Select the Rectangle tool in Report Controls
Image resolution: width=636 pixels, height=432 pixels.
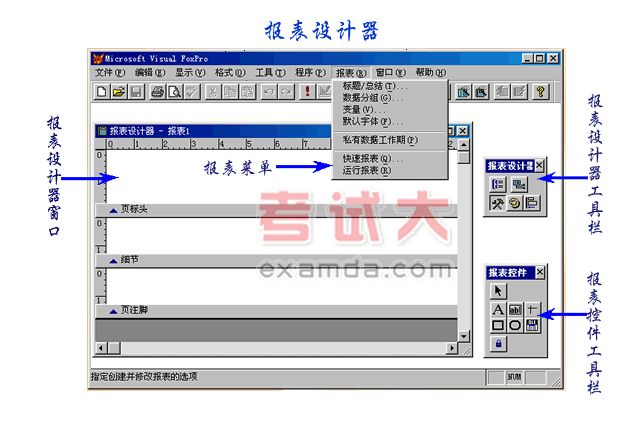[498, 325]
